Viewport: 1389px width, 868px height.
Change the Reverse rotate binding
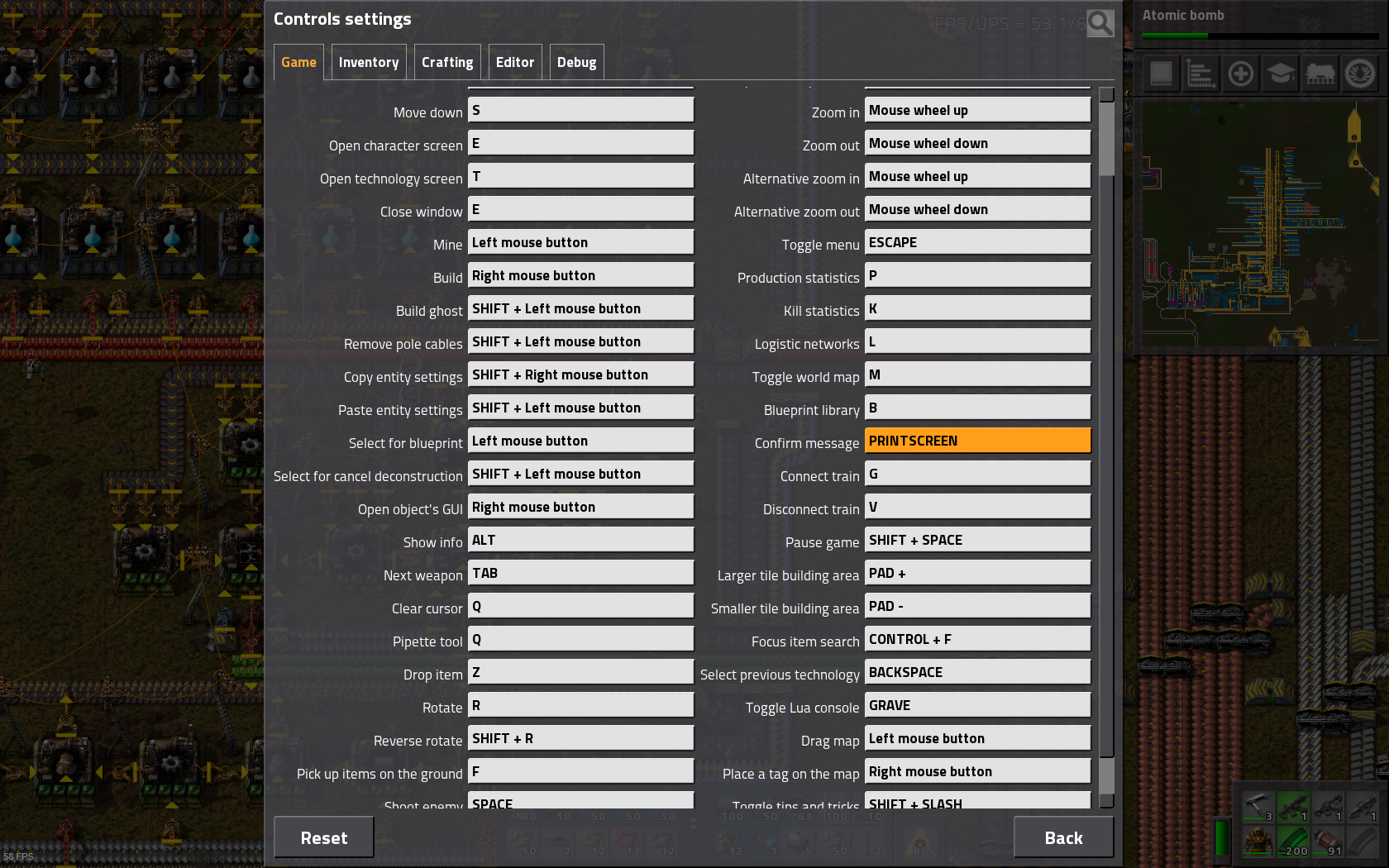click(x=580, y=738)
